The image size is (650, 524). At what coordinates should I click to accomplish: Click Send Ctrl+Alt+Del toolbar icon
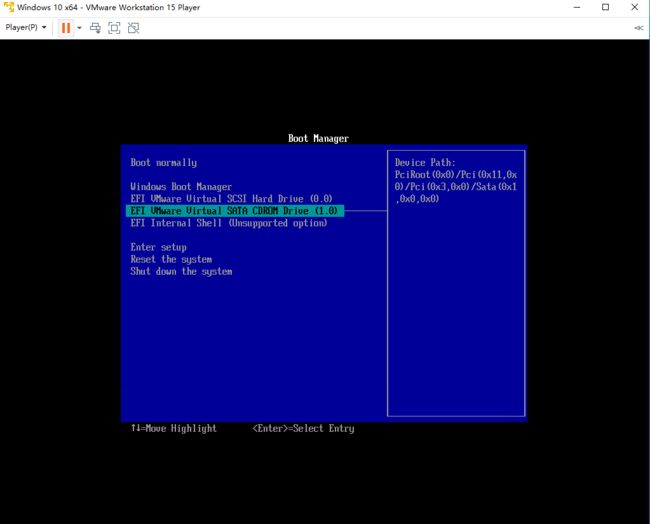(x=95, y=28)
